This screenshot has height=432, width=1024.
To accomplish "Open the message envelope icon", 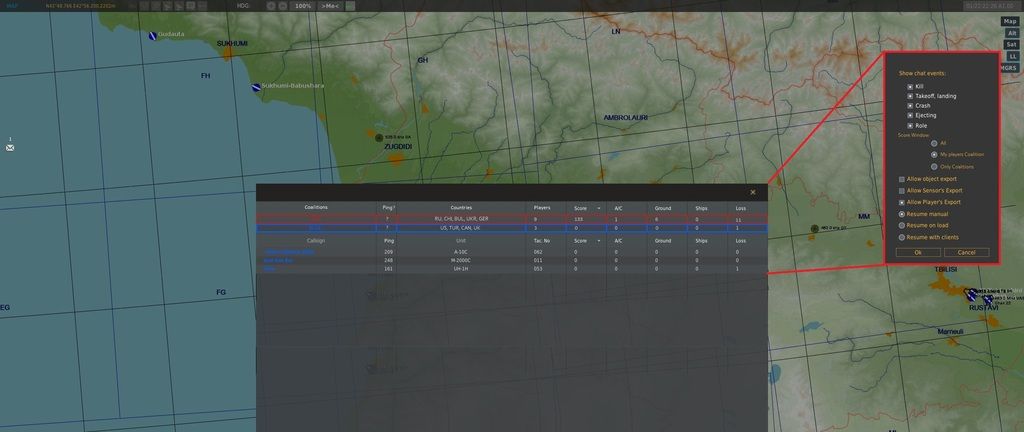I will [x=10, y=147].
